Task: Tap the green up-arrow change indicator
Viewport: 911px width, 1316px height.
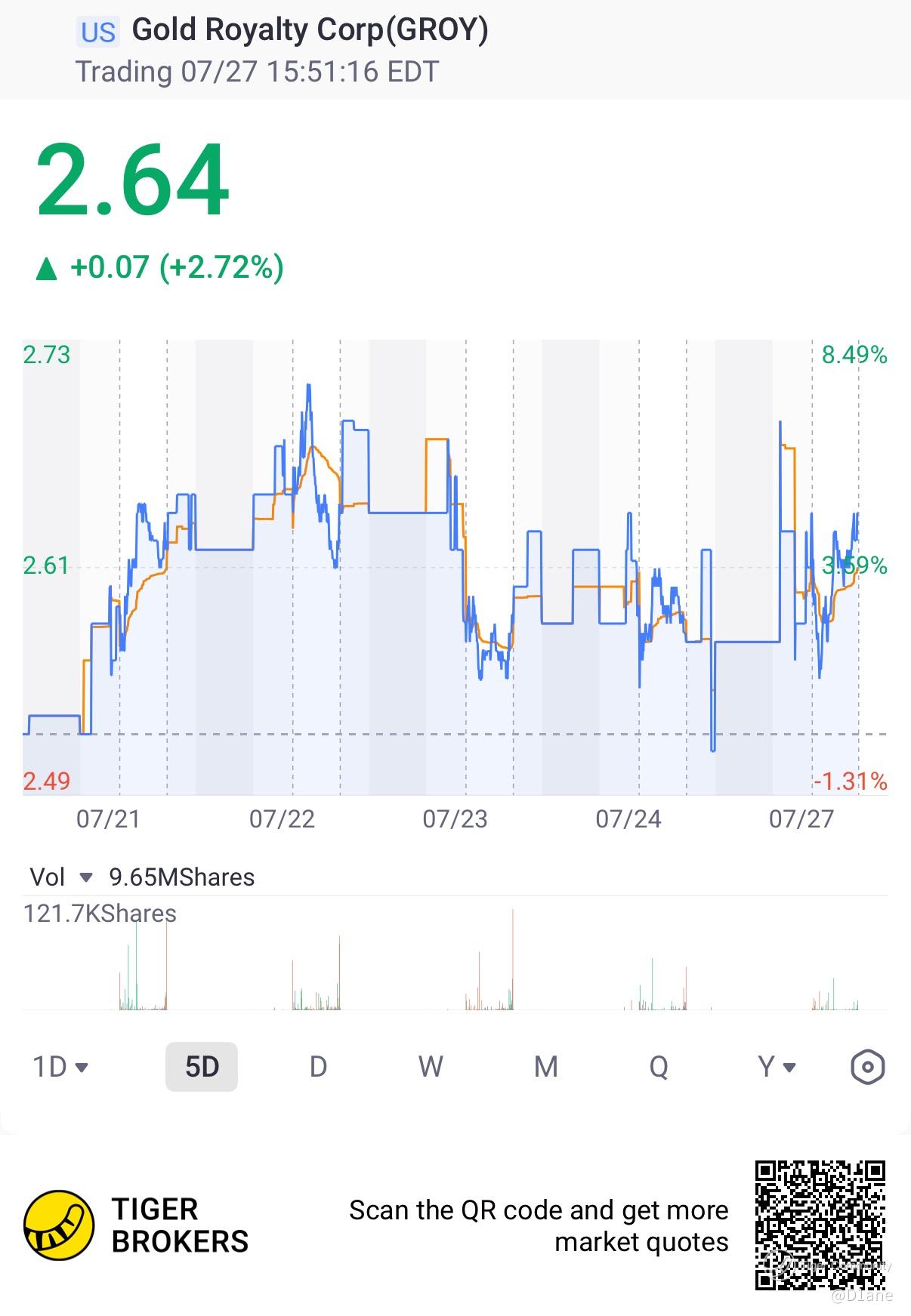Action: (x=47, y=268)
